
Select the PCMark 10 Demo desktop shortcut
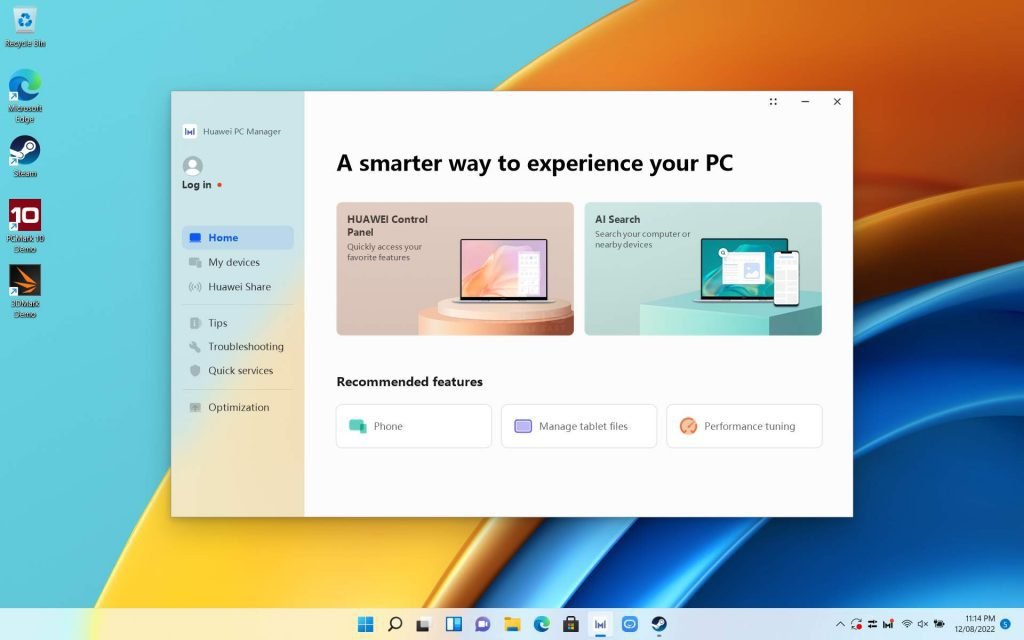[x=25, y=226]
